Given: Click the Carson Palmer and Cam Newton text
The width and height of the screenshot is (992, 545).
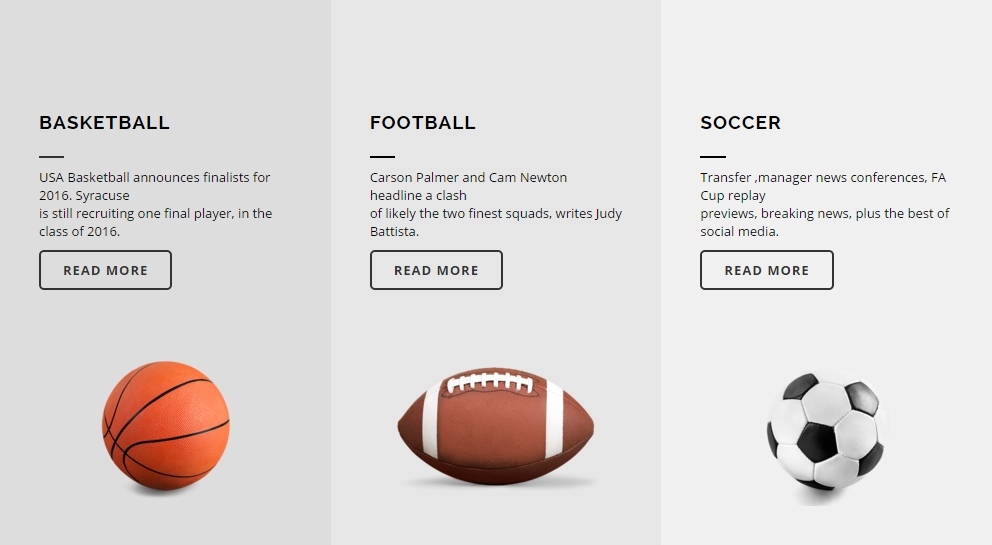Looking at the screenshot, I should coord(496,204).
